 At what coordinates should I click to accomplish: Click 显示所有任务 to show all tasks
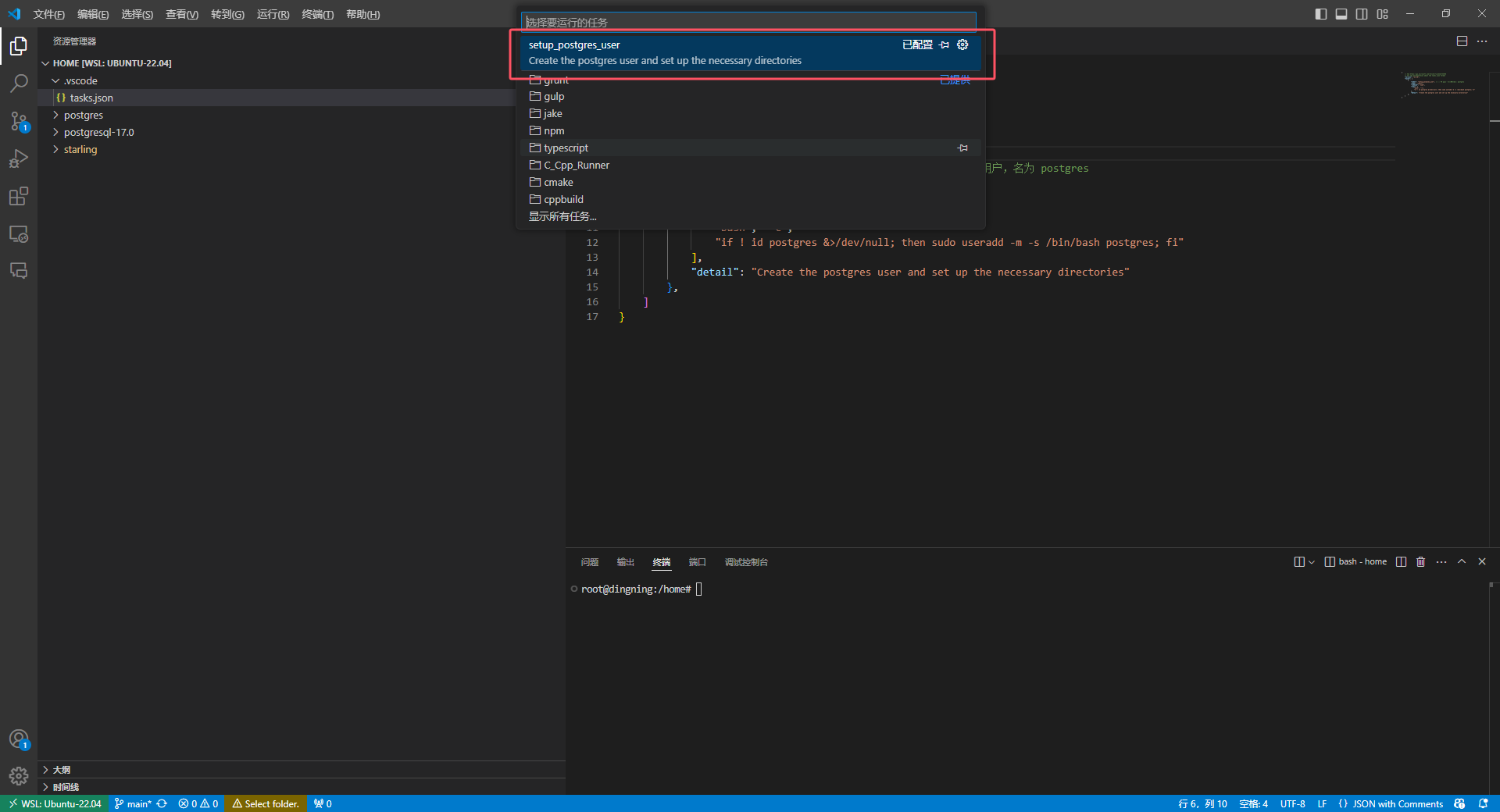562,215
